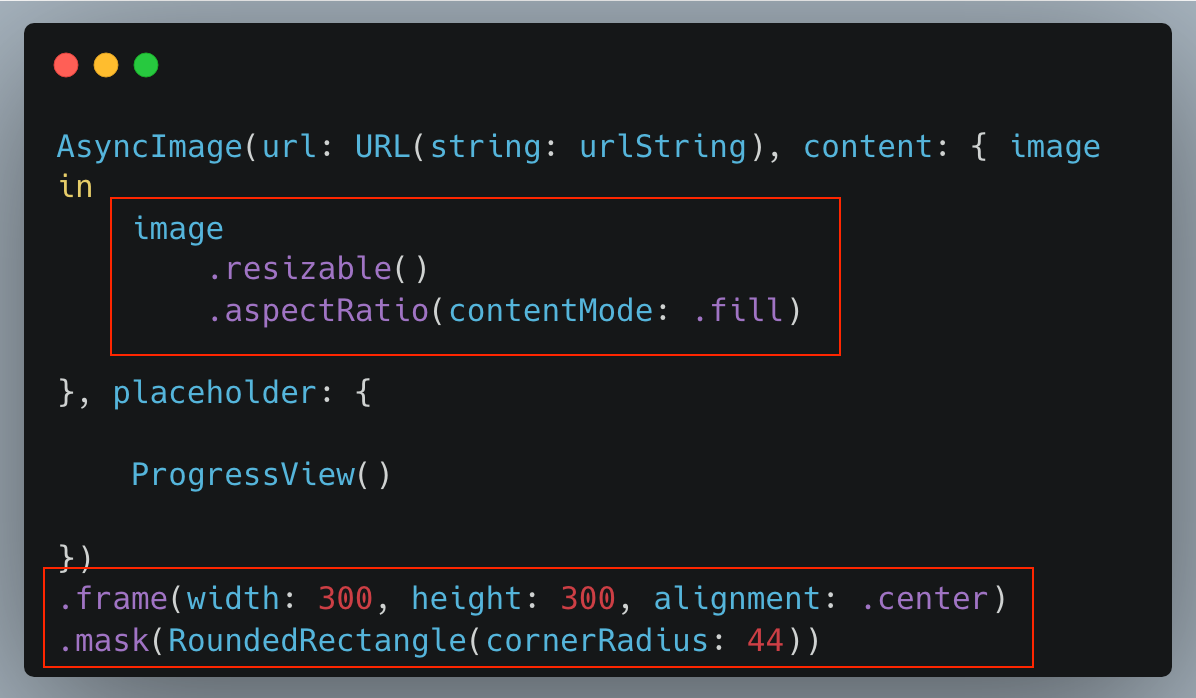Click the height value 300
This screenshot has width=1196, height=698.
coord(588,598)
